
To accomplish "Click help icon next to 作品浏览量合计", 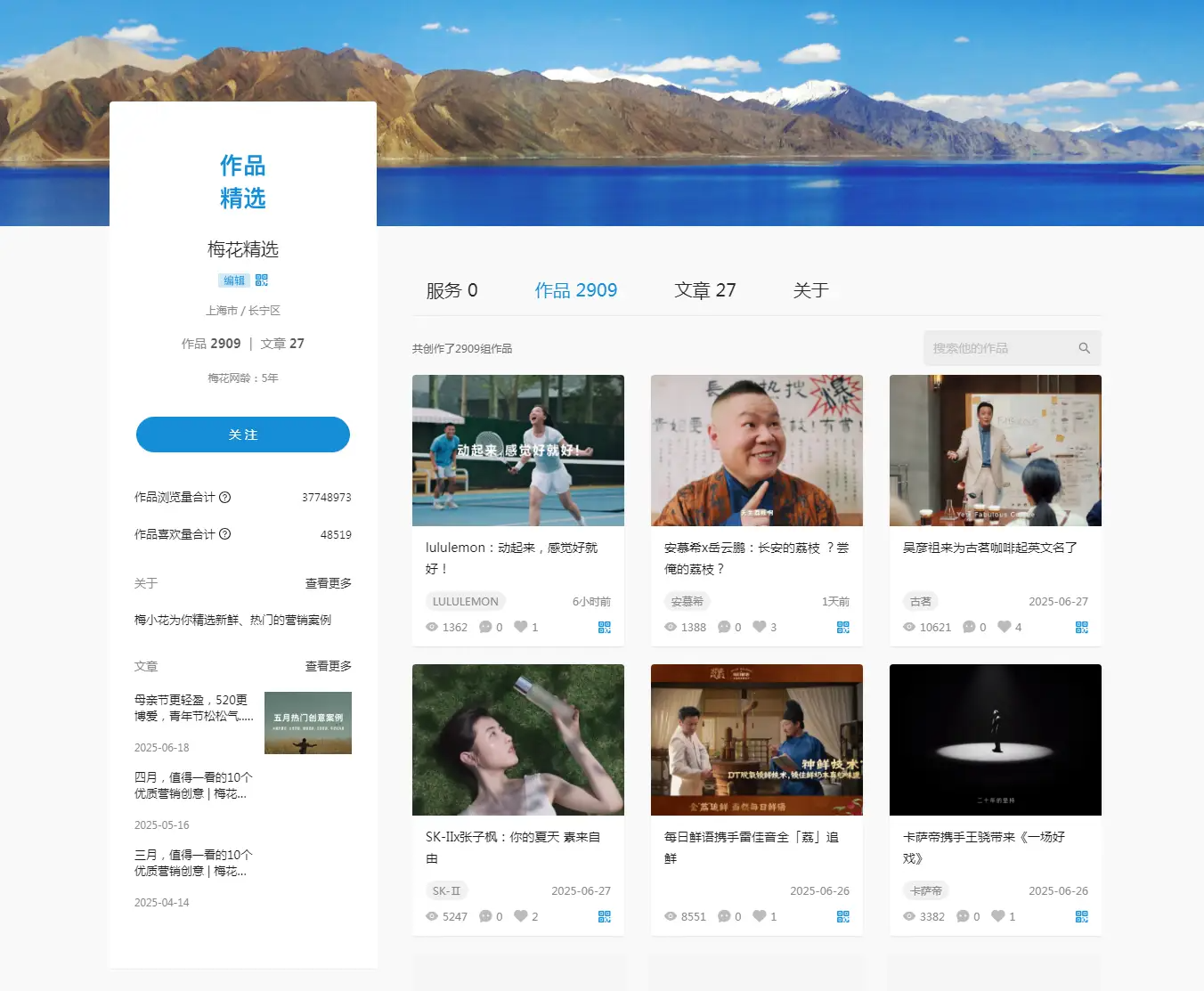I will [225, 498].
